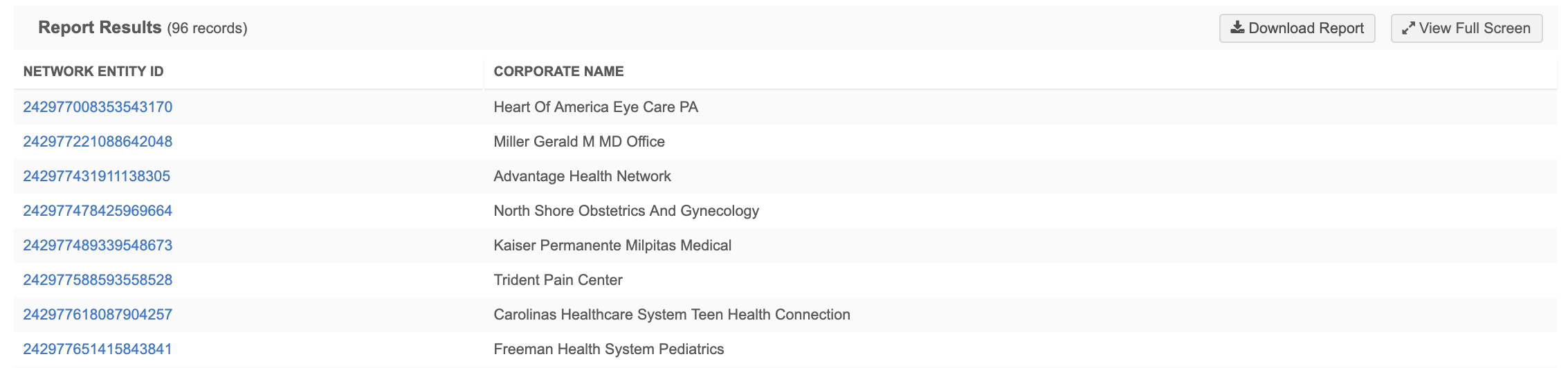Open entity ID 242977221088642048
Image resolution: width=1568 pixels, height=368 pixels.
(x=98, y=142)
